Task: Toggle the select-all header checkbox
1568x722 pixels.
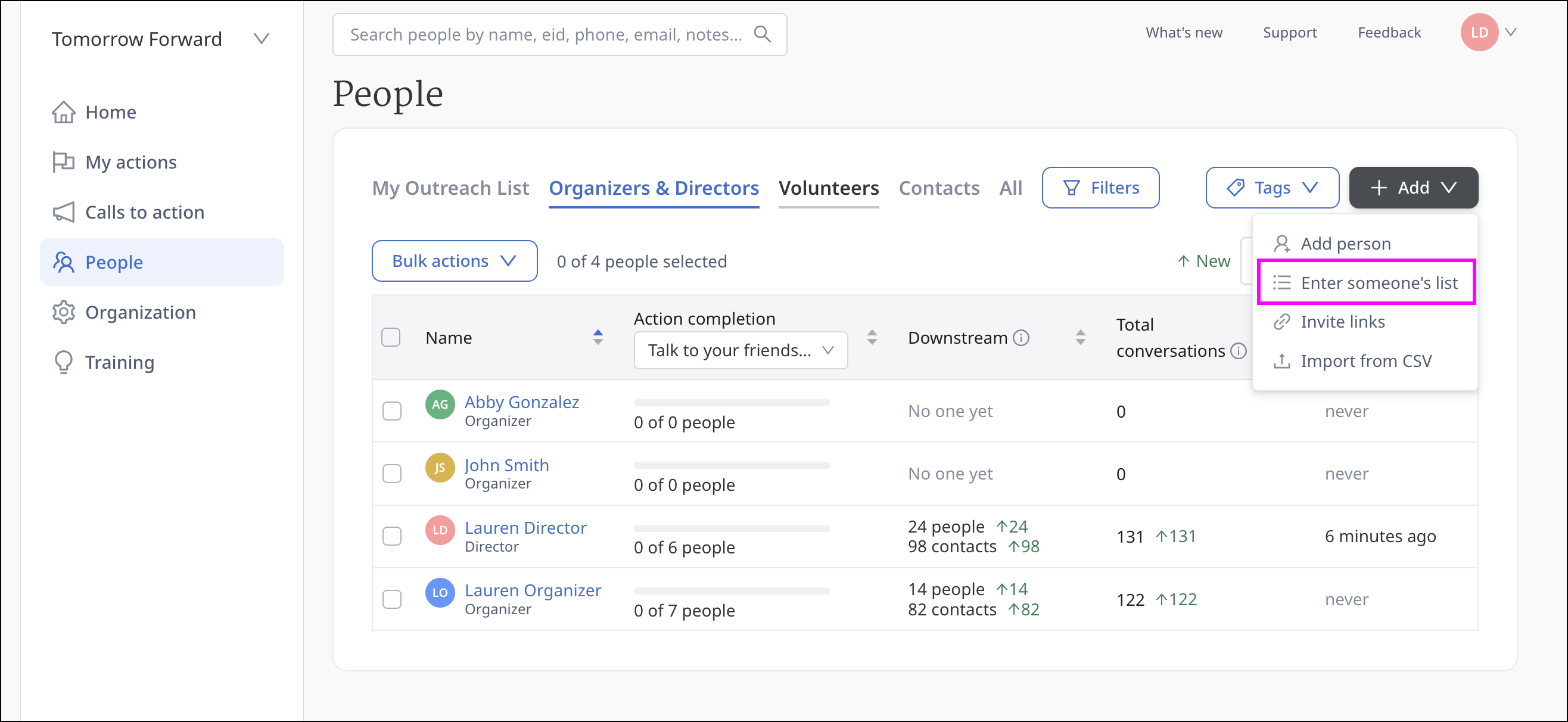Action: pyautogui.click(x=390, y=337)
